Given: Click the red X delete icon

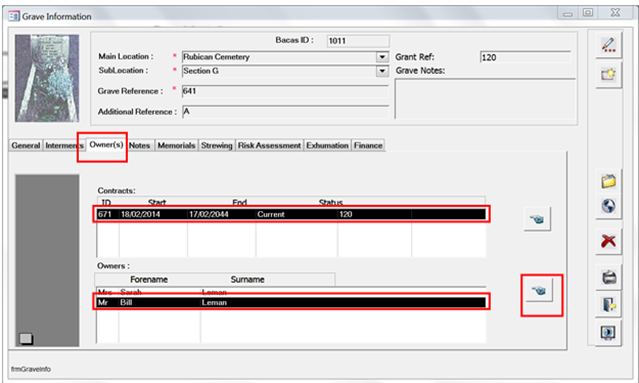Looking at the screenshot, I should click(608, 241).
